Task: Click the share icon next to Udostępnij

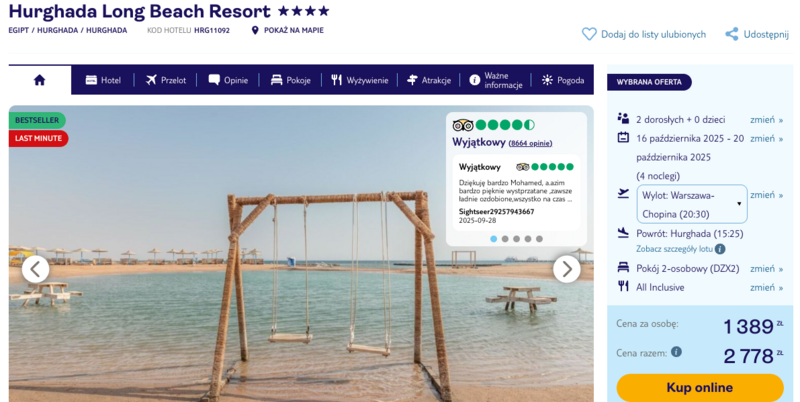Action: click(x=732, y=34)
